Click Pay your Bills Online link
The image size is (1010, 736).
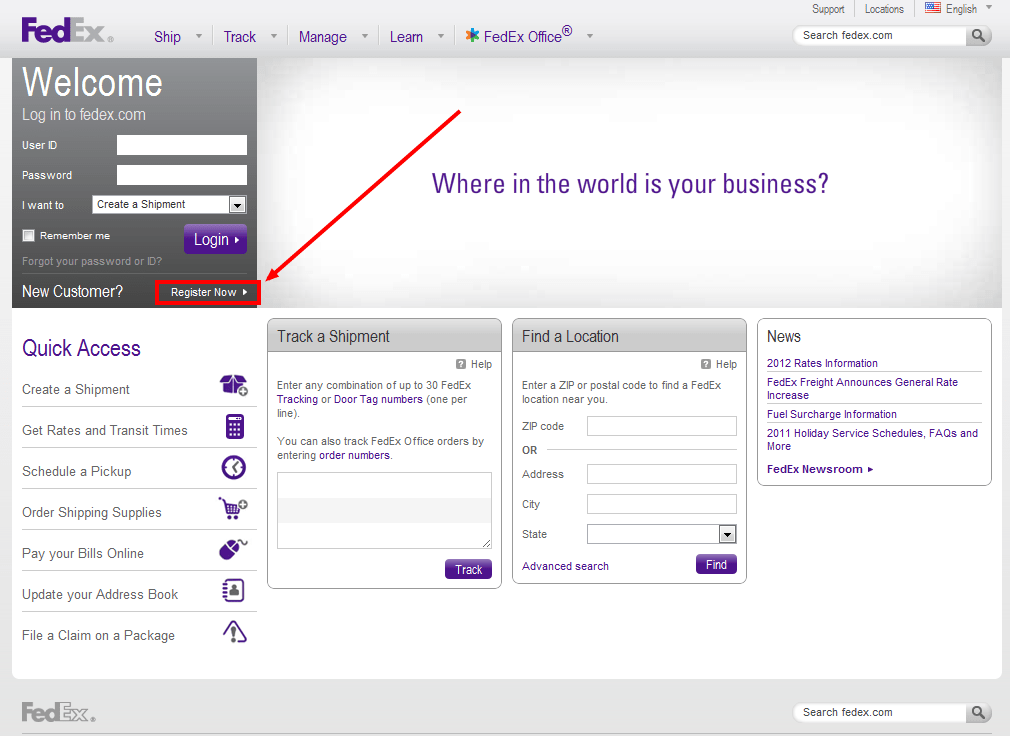(x=82, y=554)
